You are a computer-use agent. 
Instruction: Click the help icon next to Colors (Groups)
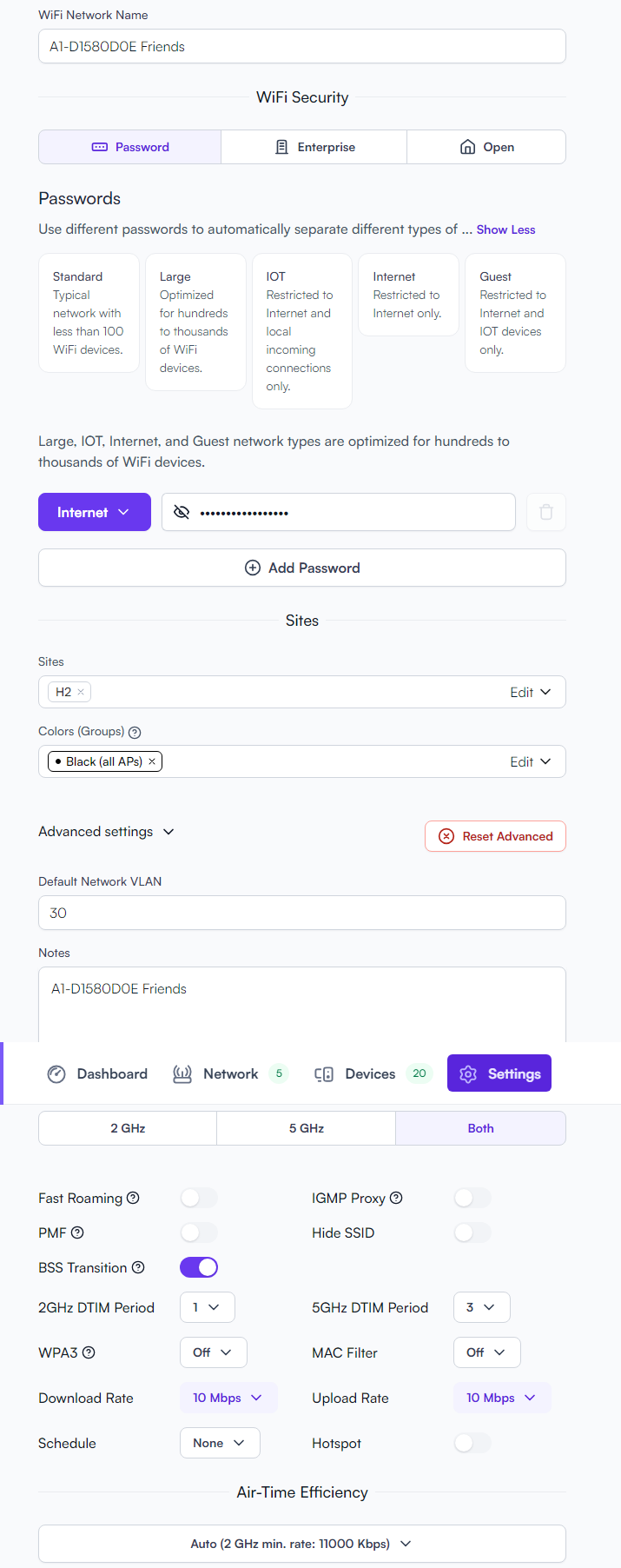pyautogui.click(x=135, y=732)
